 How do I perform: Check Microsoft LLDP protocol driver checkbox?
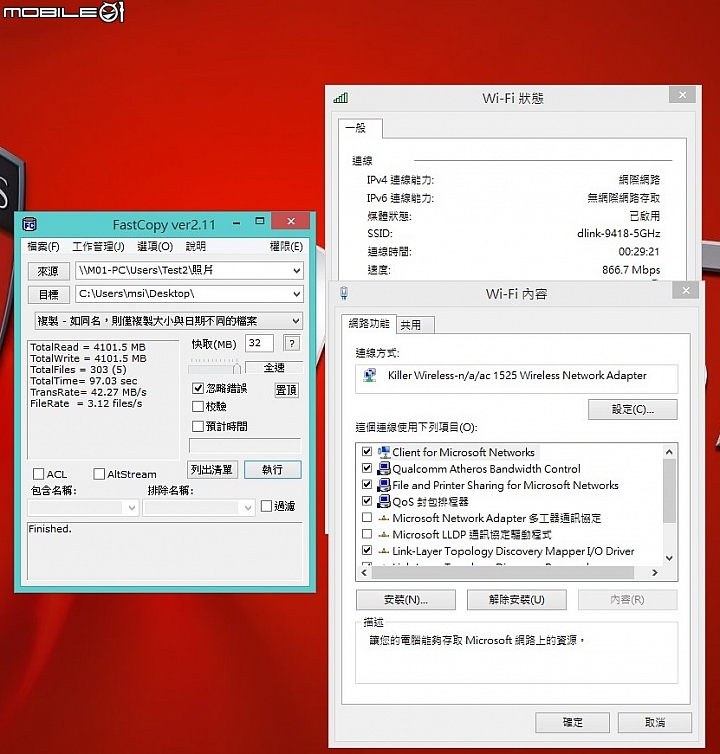tap(367, 534)
